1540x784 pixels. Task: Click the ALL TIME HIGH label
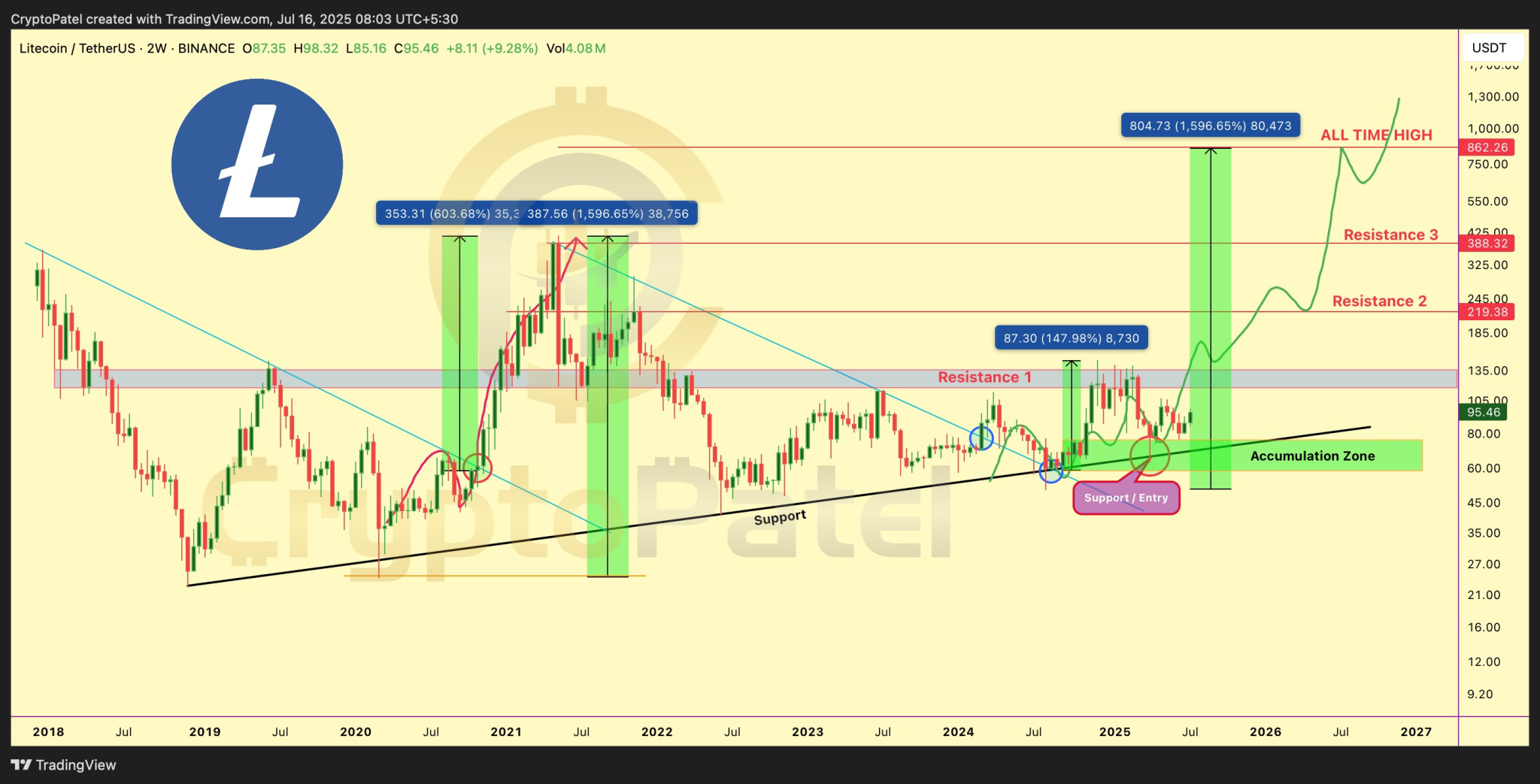(x=1376, y=135)
